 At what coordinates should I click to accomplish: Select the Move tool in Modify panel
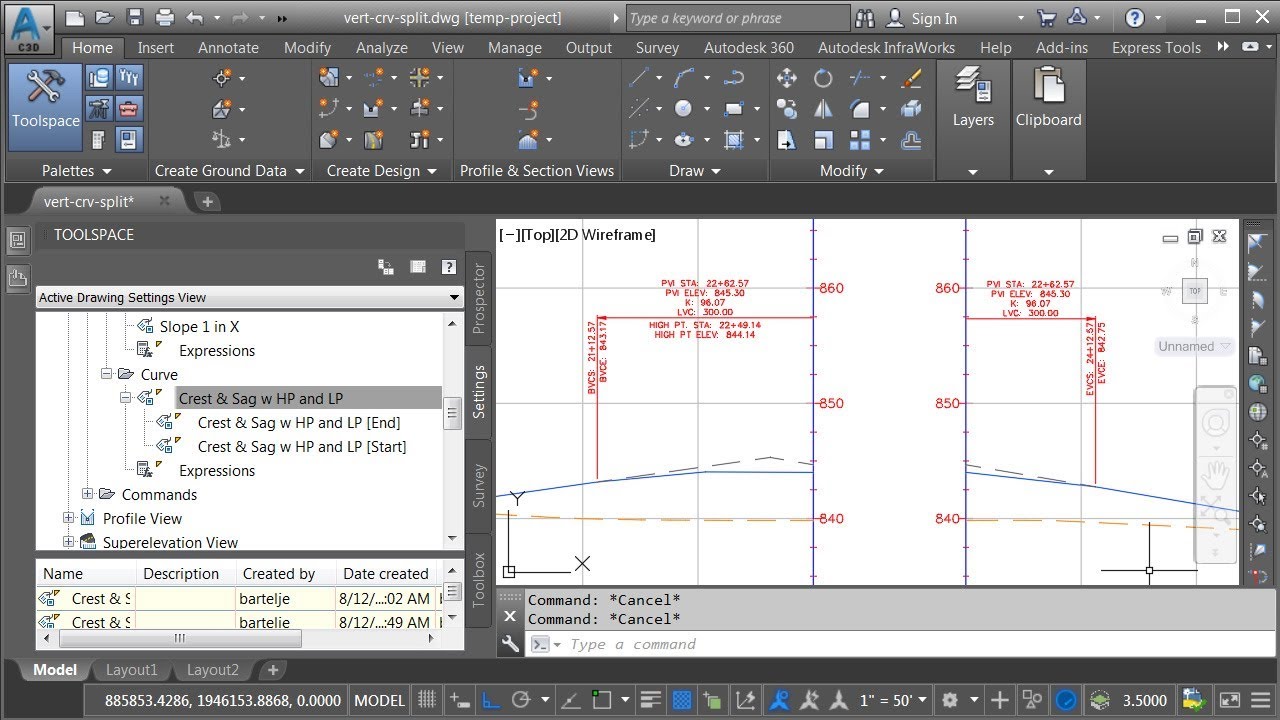pyautogui.click(x=787, y=78)
